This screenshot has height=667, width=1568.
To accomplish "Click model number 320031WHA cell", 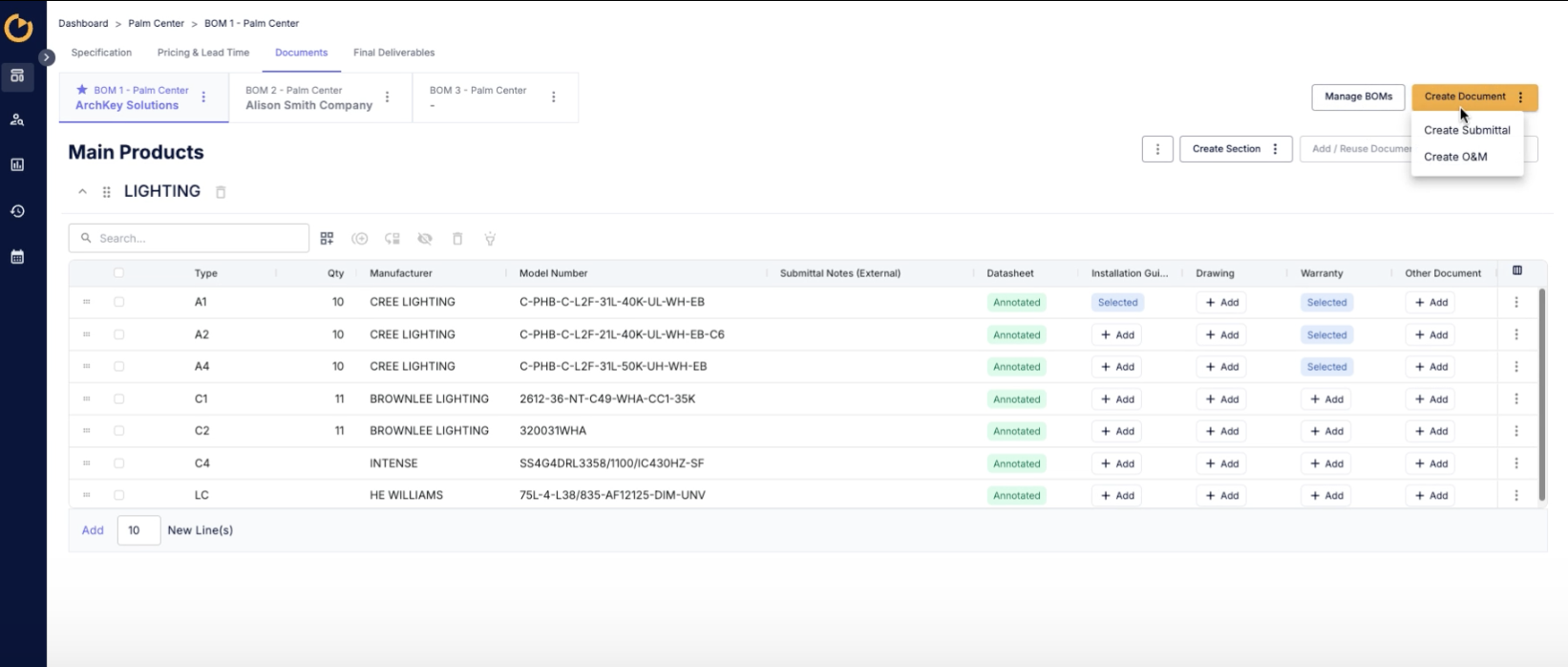I will point(553,431).
